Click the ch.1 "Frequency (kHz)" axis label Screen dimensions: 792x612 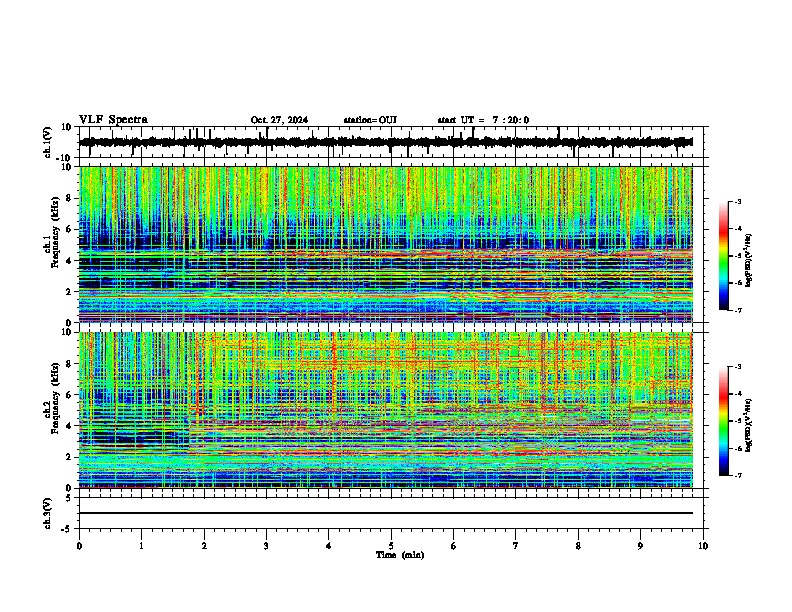[x=55, y=233]
